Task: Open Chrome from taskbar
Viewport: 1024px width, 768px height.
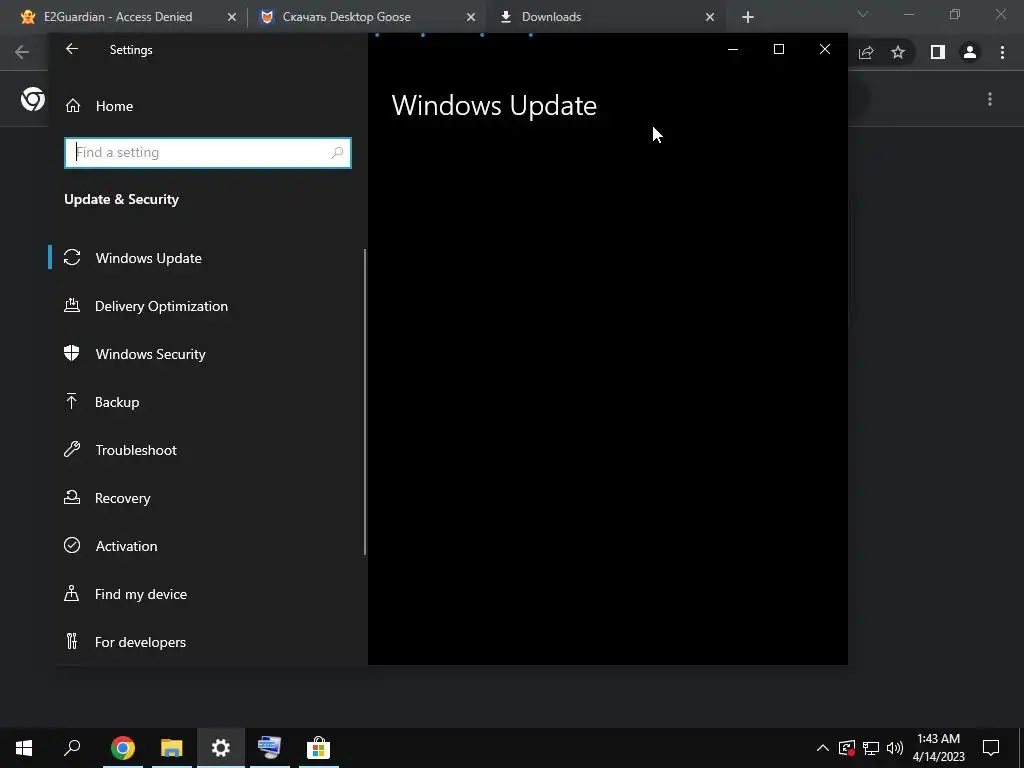Action: pyautogui.click(x=123, y=748)
